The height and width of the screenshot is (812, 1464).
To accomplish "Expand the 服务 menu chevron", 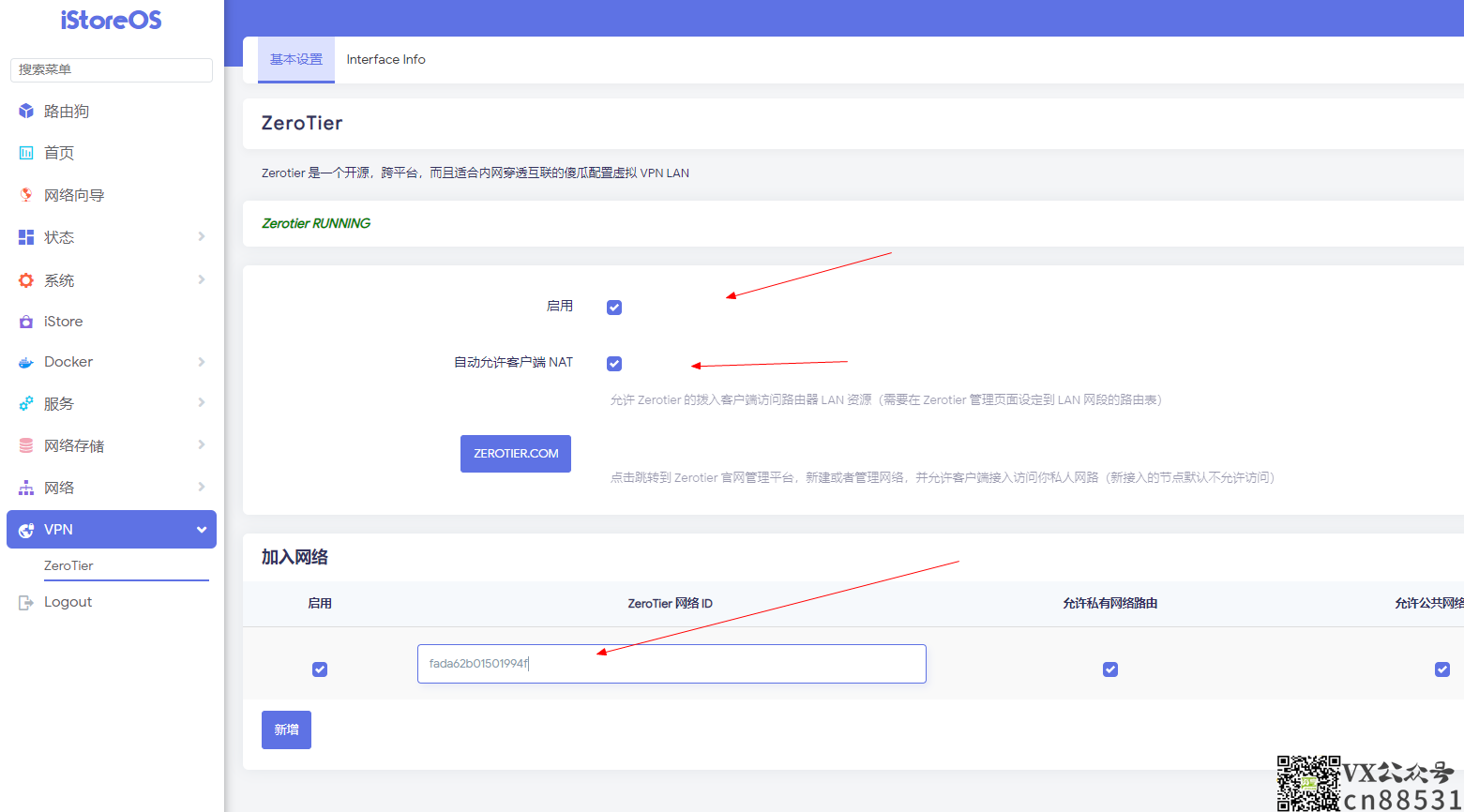I will click(x=202, y=402).
